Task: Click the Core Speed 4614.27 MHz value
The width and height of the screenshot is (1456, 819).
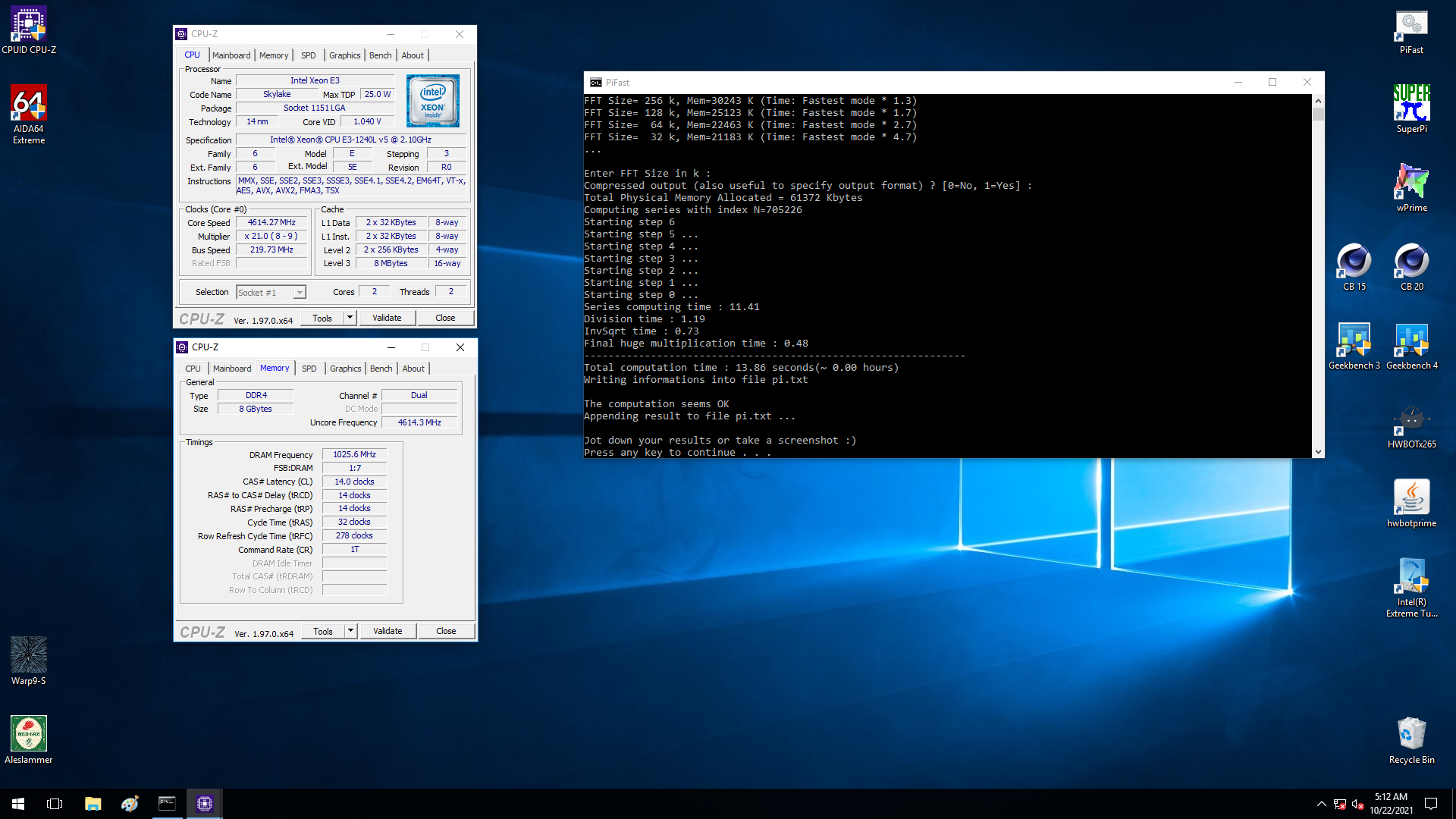Action: [x=271, y=223]
